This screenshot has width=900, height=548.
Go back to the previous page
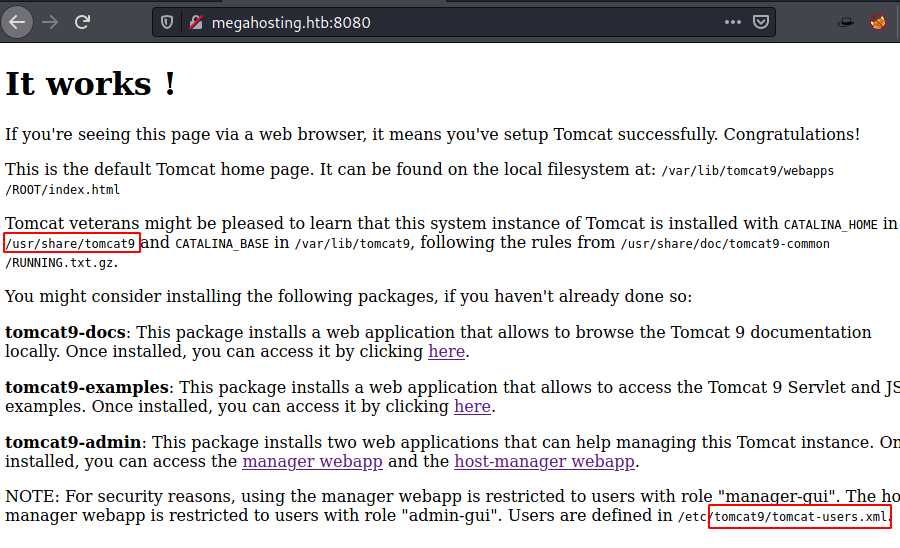pyautogui.click(x=17, y=22)
